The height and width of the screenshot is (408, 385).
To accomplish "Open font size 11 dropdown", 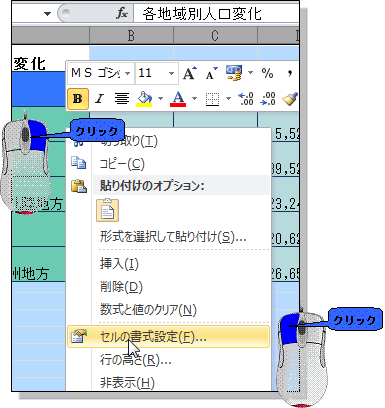I will [x=171, y=73].
